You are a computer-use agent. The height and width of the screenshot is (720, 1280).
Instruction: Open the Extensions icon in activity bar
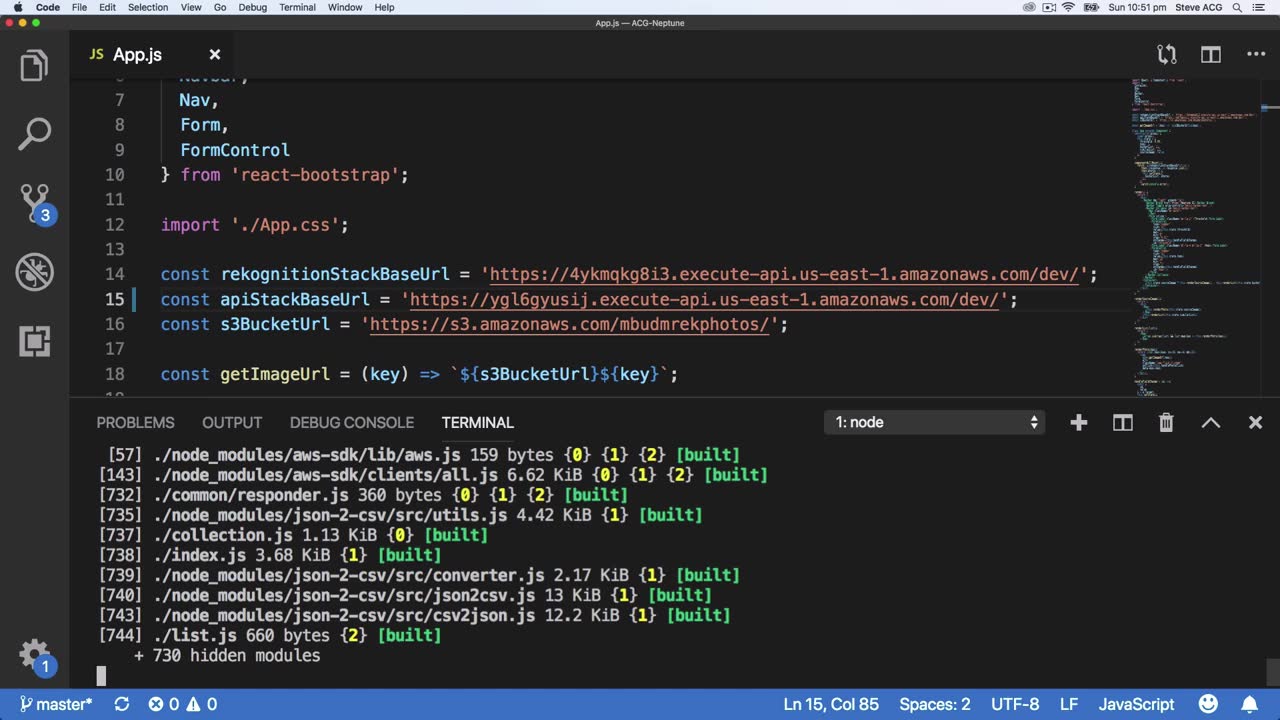click(x=34, y=341)
